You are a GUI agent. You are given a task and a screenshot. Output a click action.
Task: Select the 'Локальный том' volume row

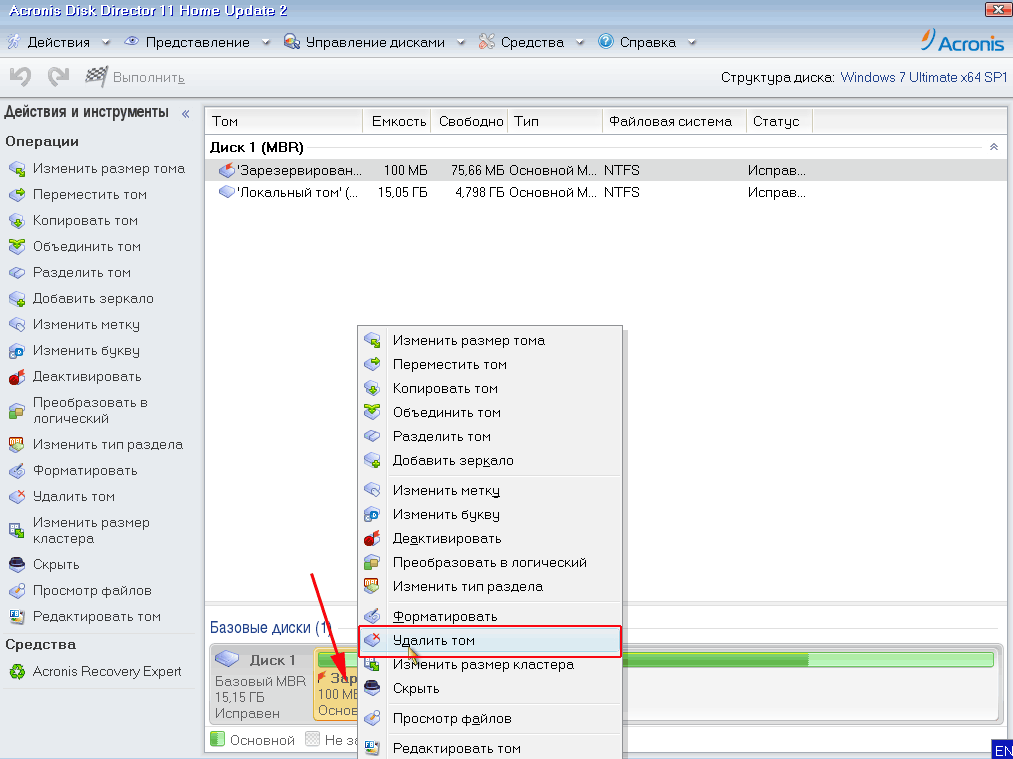click(605, 192)
